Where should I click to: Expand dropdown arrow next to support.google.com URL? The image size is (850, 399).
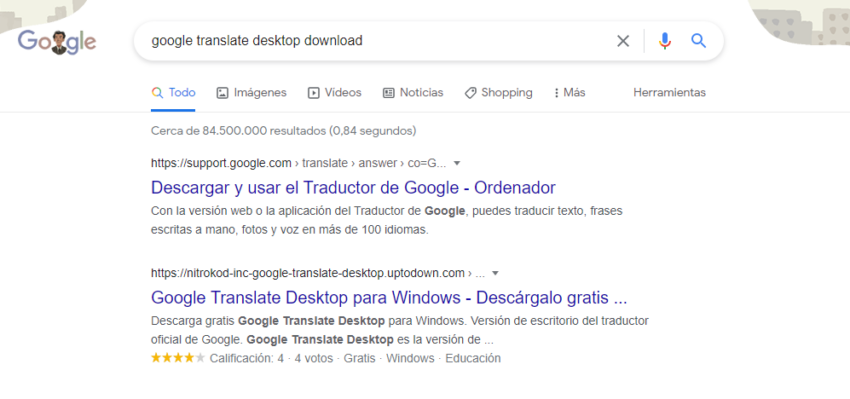(x=457, y=163)
